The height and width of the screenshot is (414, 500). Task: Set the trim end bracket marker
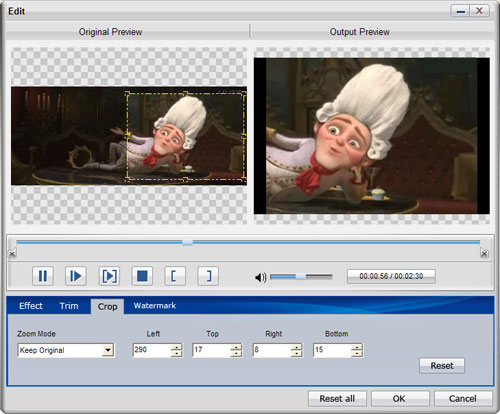[208, 276]
